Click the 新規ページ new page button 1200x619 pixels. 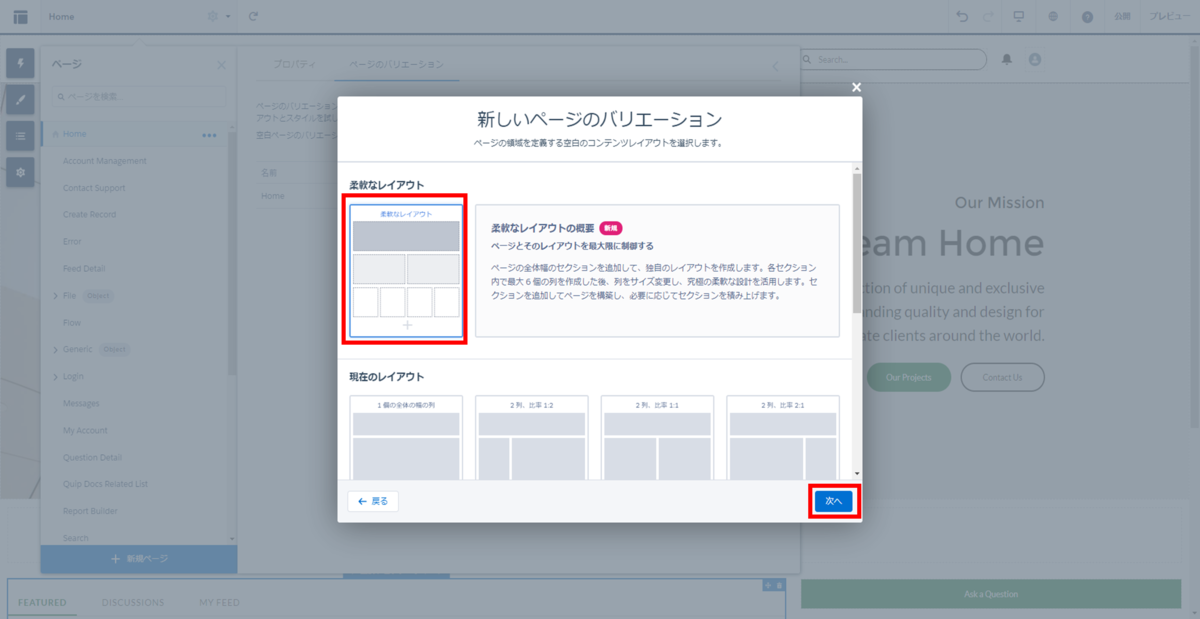[x=139, y=559]
